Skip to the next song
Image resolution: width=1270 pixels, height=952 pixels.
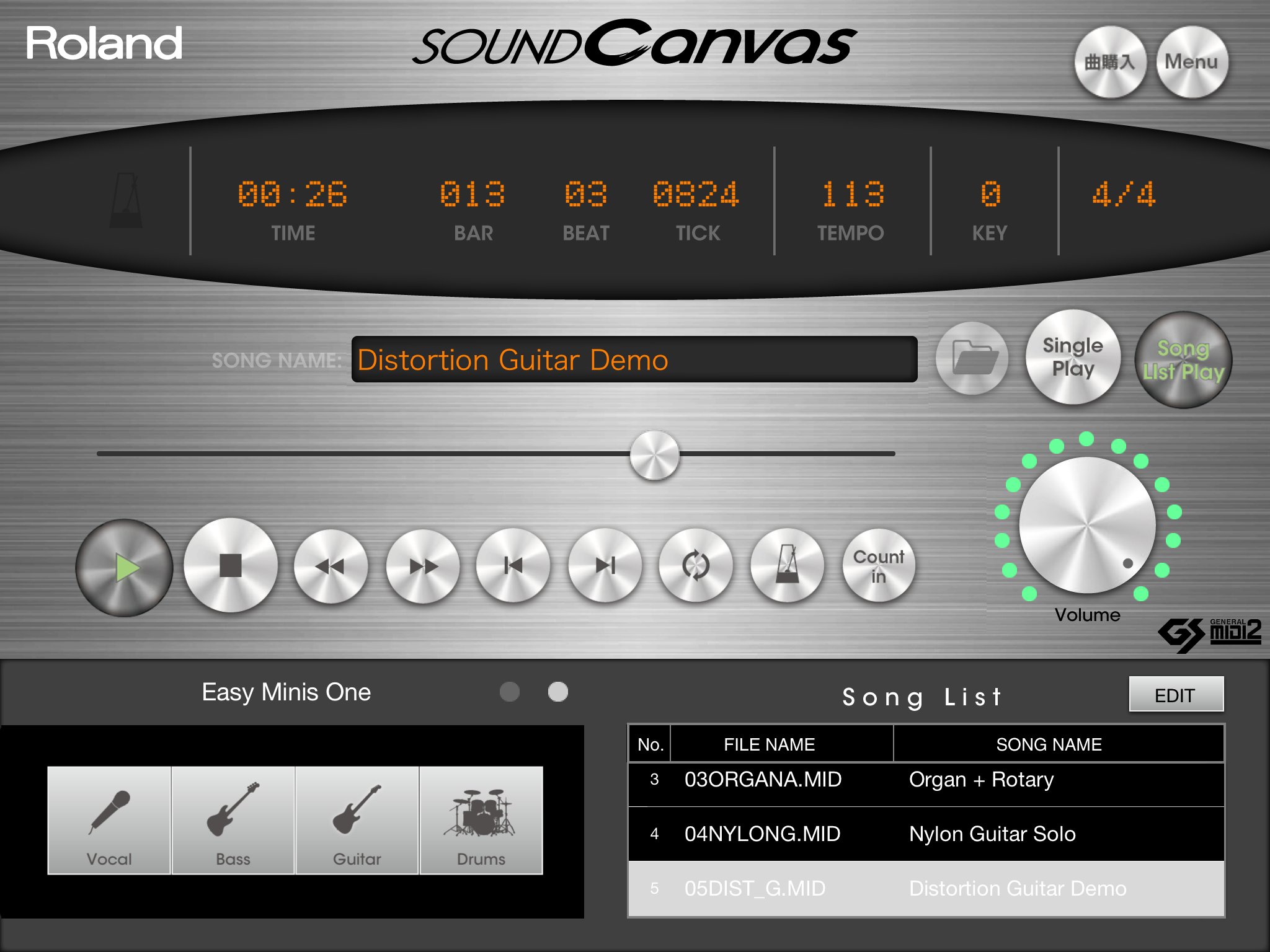(605, 565)
